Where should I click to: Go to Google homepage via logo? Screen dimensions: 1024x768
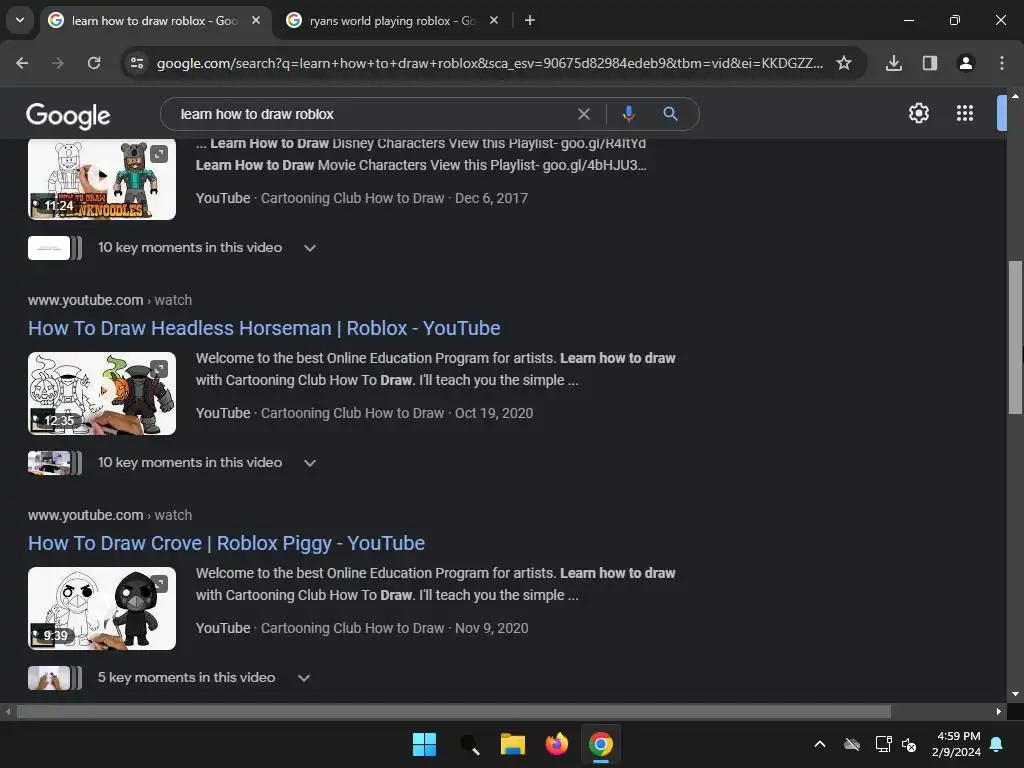[x=68, y=116]
